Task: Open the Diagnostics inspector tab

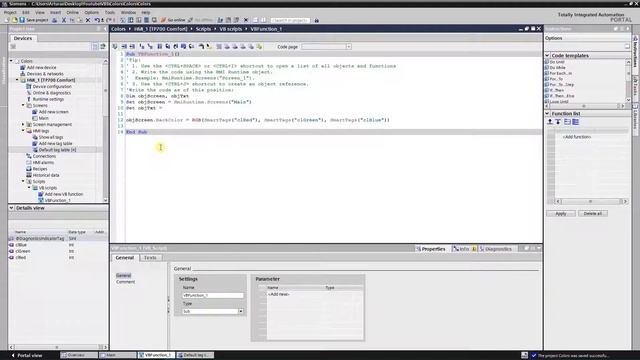Action: (x=495, y=249)
